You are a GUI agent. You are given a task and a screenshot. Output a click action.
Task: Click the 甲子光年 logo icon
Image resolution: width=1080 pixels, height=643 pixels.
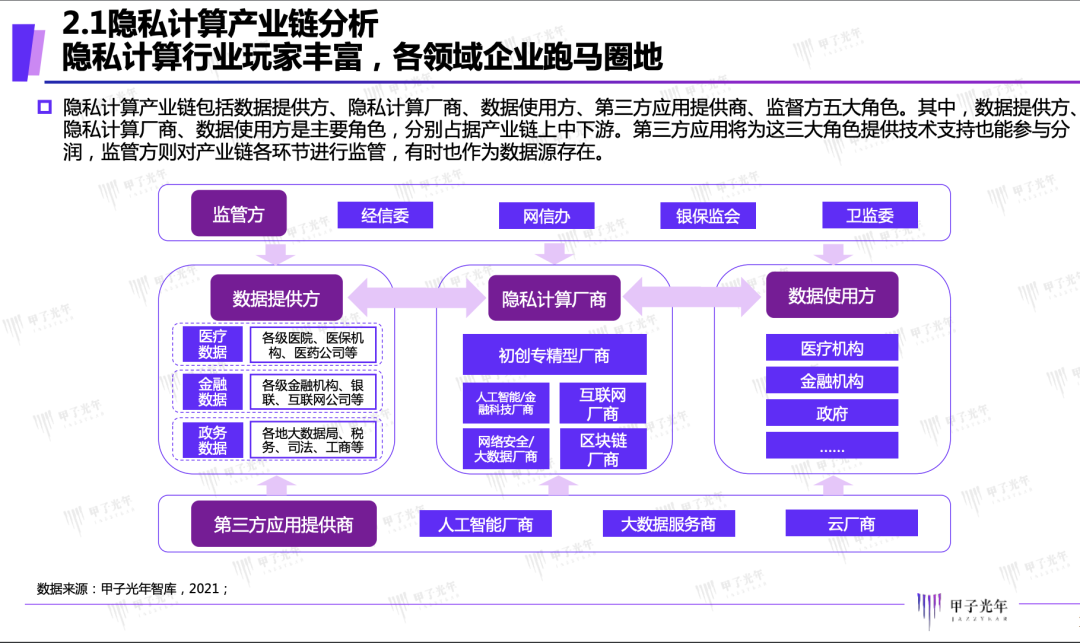click(x=928, y=610)
